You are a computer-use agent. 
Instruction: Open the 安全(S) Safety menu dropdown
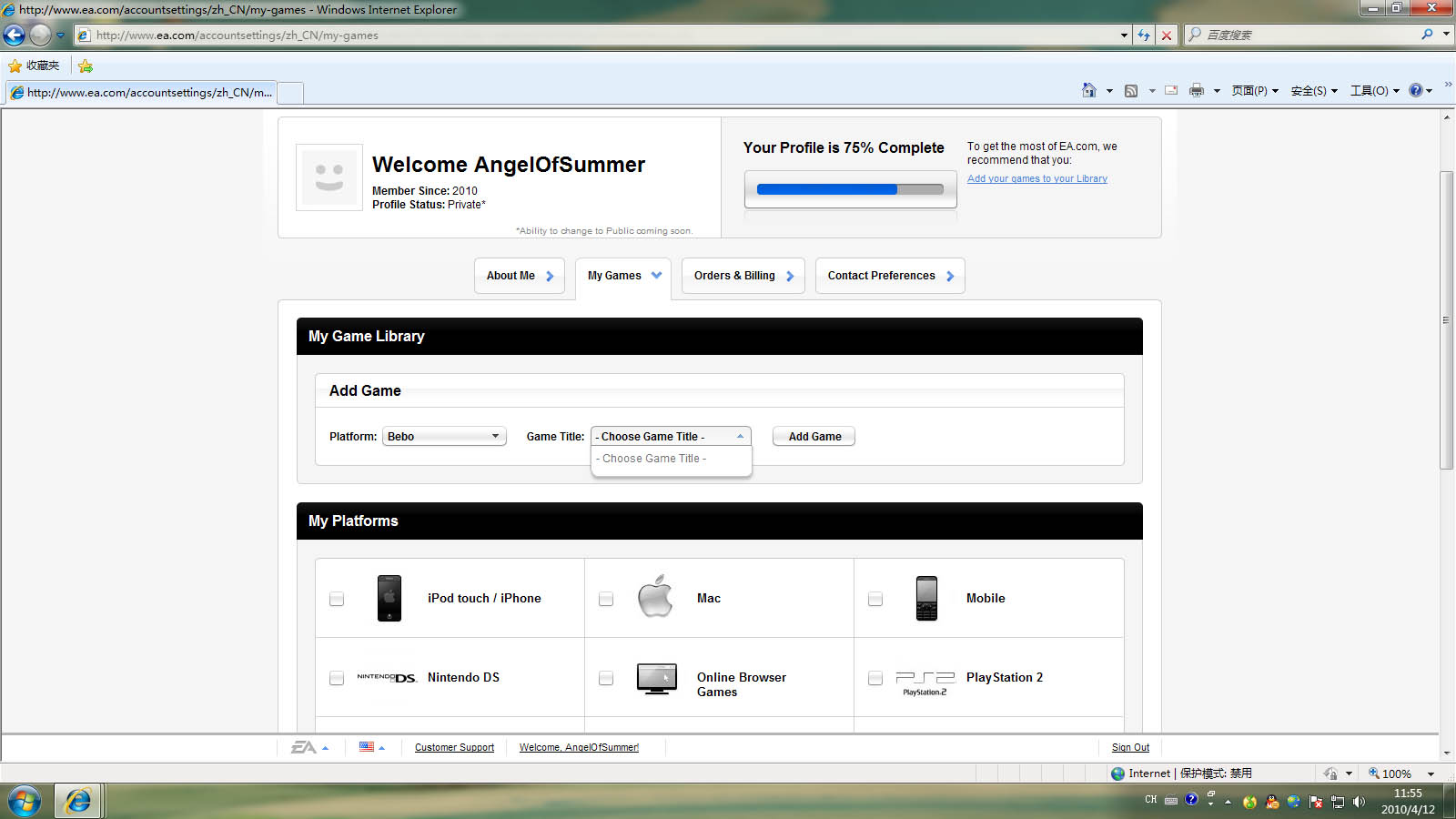coord(1314,90)
